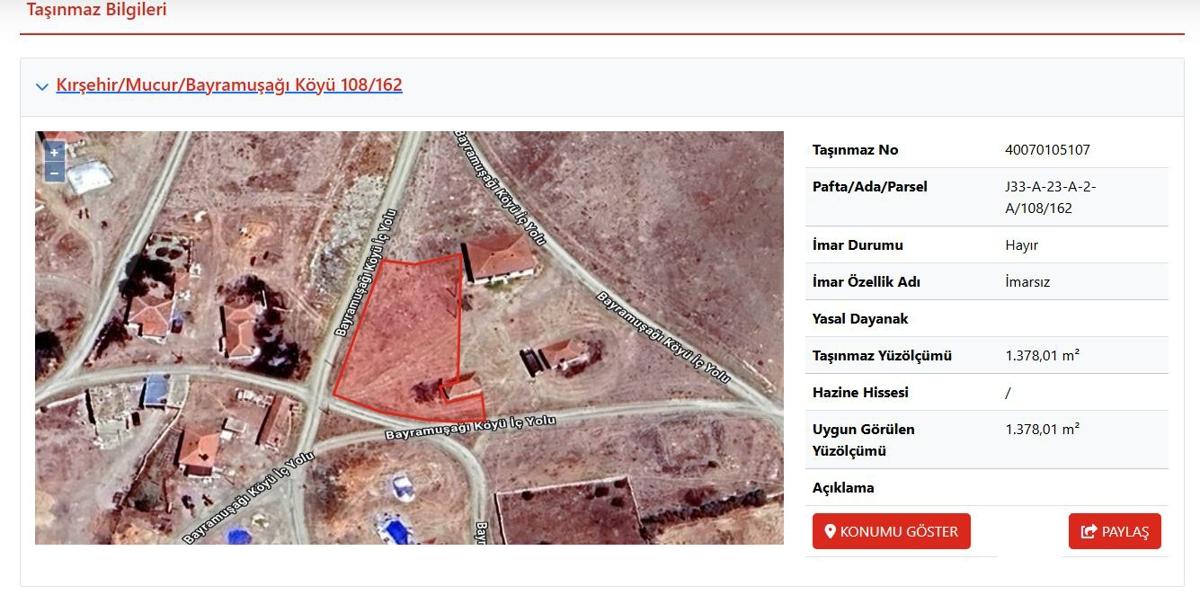Click the Taşınmaz Yüzölçümü value 1.378,01 m²

click(x=1041, y=355)
